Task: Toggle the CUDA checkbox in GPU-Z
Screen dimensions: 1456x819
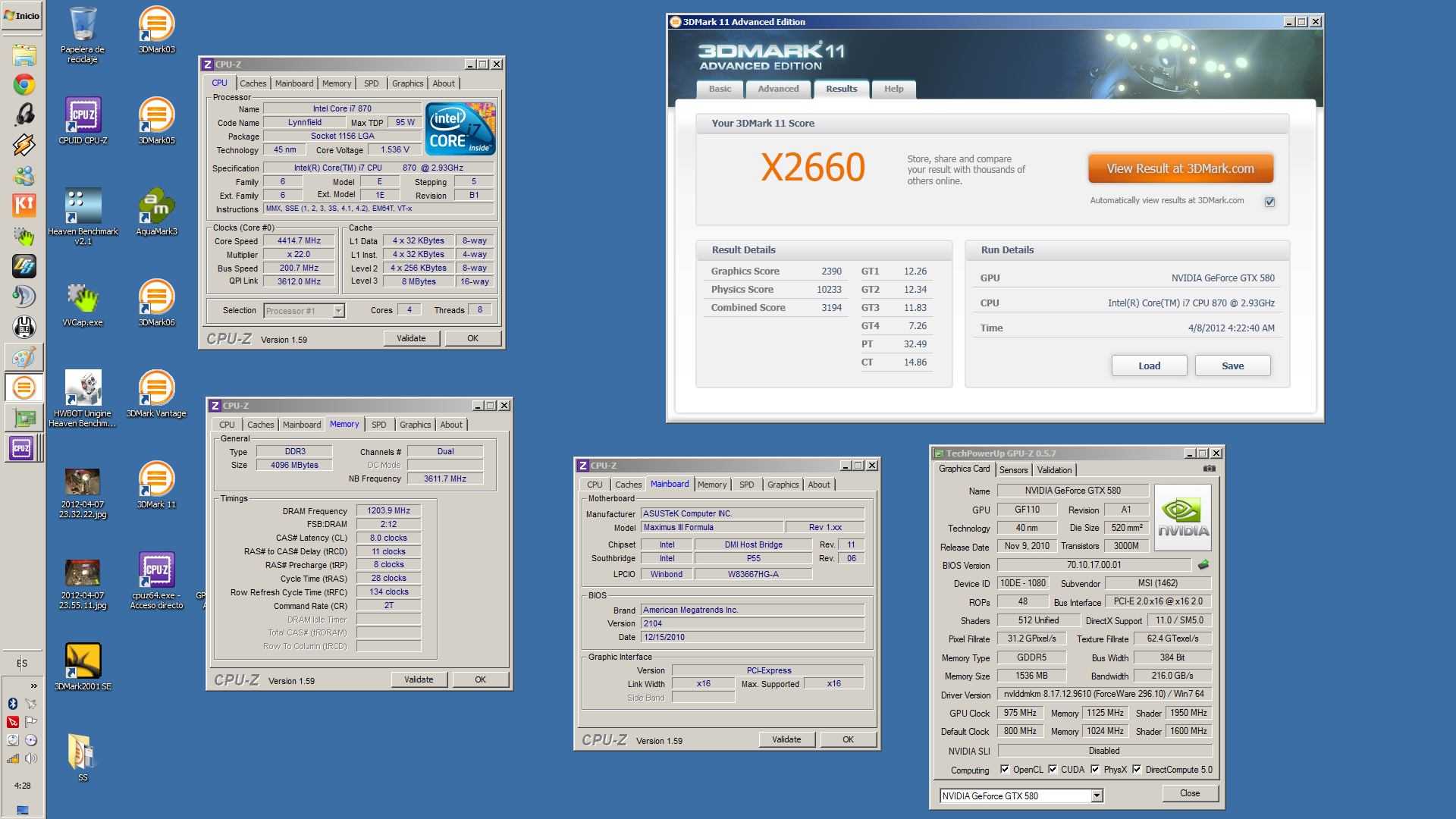Action: [x=1053, y=769]
